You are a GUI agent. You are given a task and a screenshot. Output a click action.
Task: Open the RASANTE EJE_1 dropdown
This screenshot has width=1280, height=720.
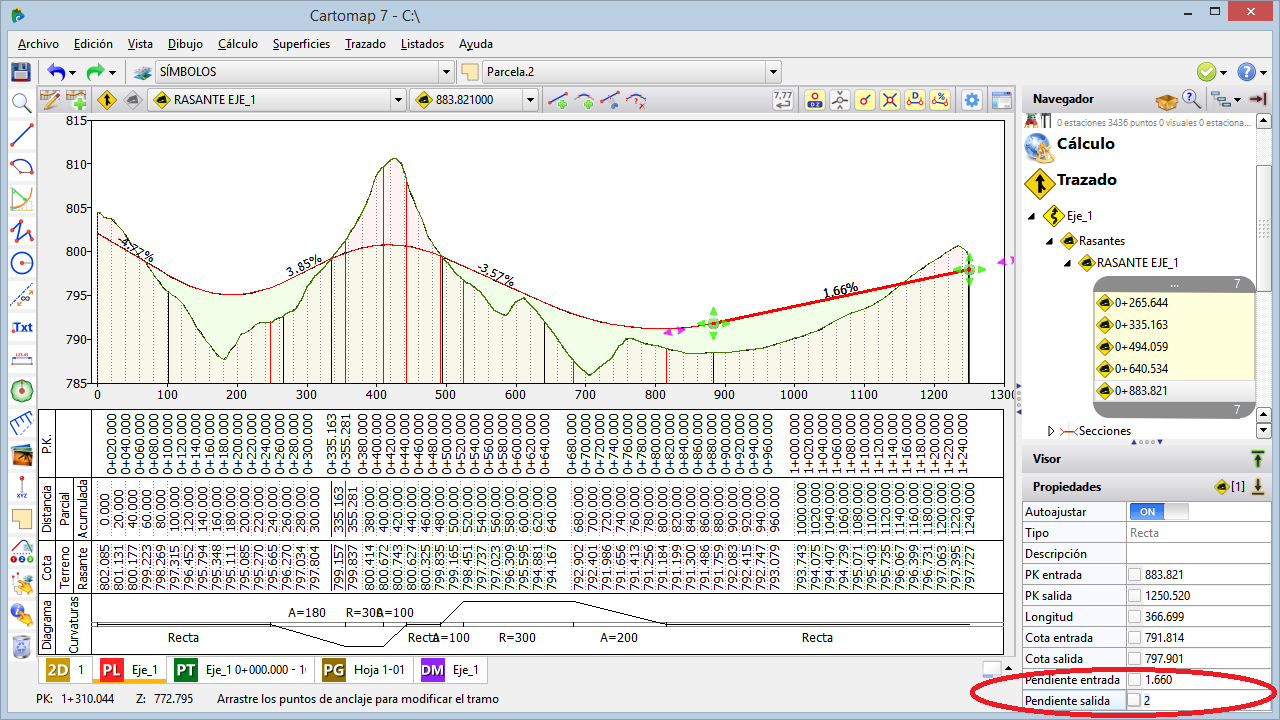pos(398,100)
